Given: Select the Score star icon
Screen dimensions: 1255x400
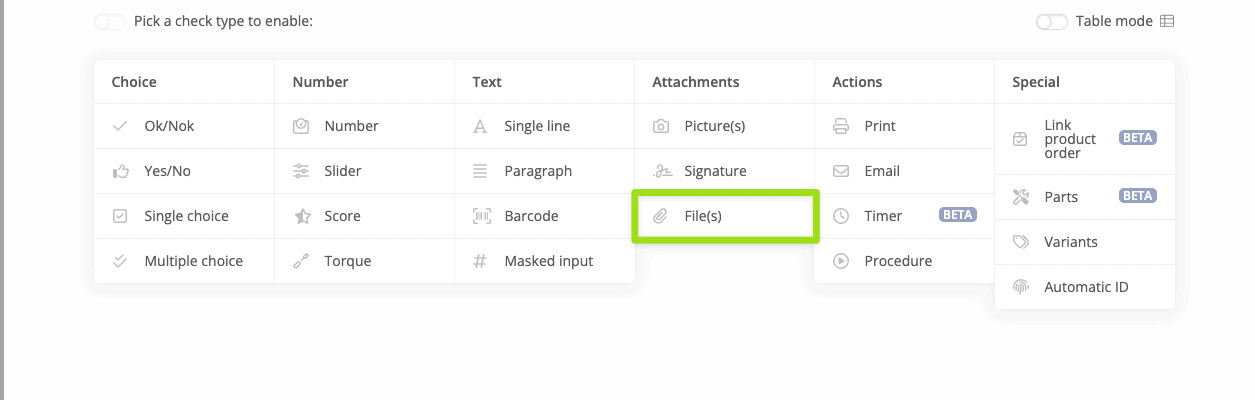Looking at the screenshot, I should pyautogui.click(x=301, y=216).
